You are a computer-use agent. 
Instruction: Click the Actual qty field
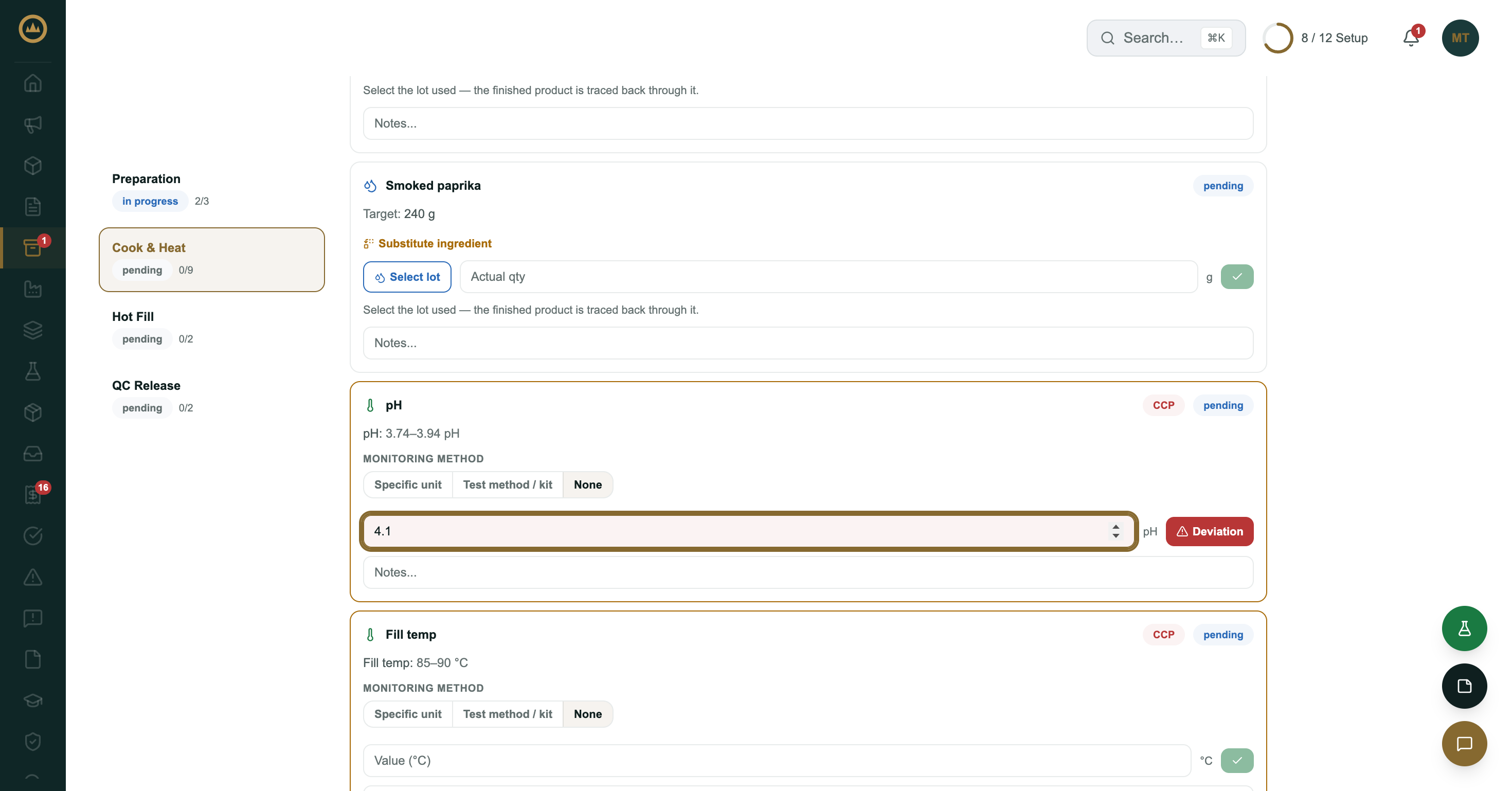828,277
